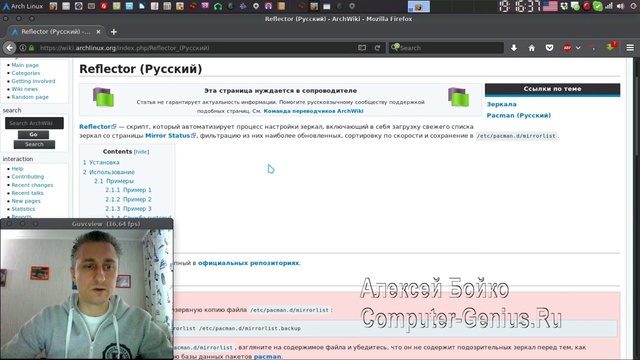The image size is (640, 360).
Task: Open Dropbox tray icon
Action: 564,6
